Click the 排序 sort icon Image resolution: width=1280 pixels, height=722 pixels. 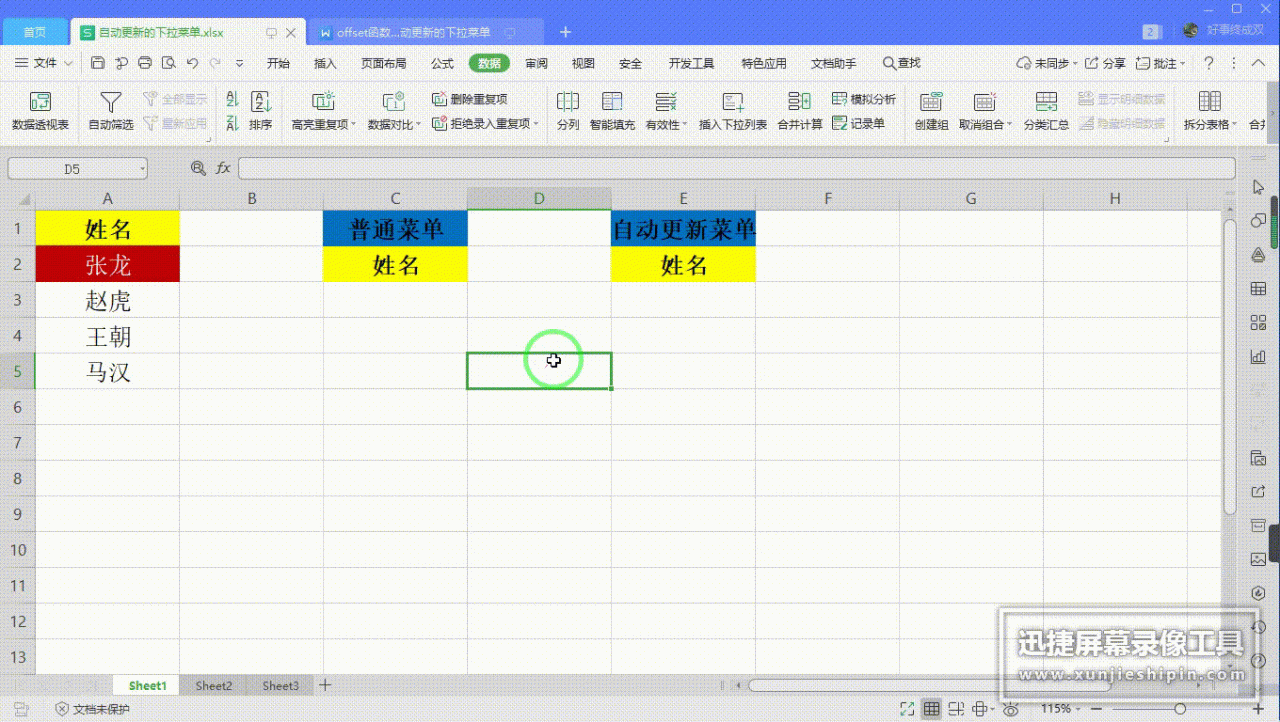[x=261, y=101]
